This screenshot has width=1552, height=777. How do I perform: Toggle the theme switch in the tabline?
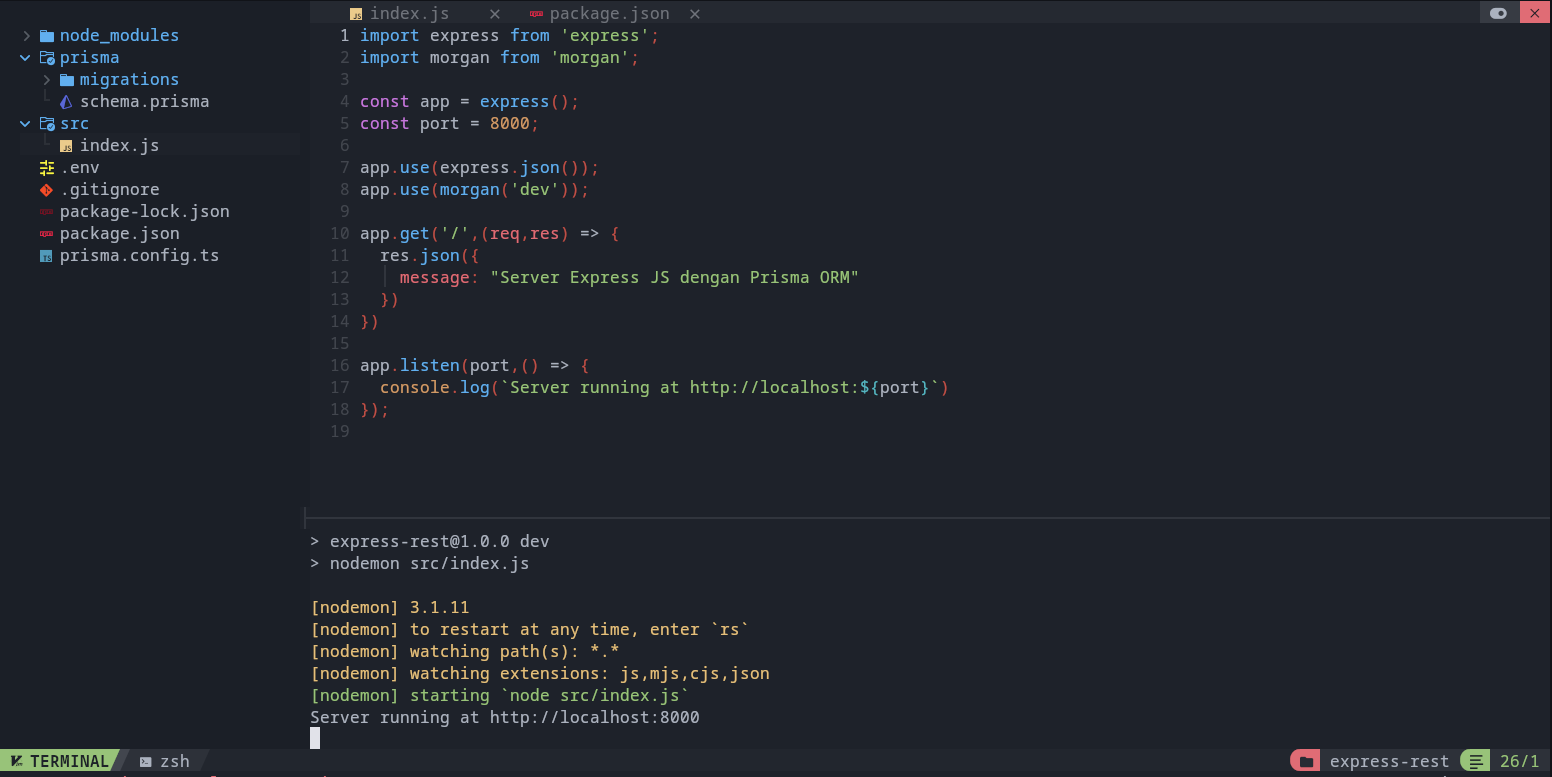coord(1498,13)
